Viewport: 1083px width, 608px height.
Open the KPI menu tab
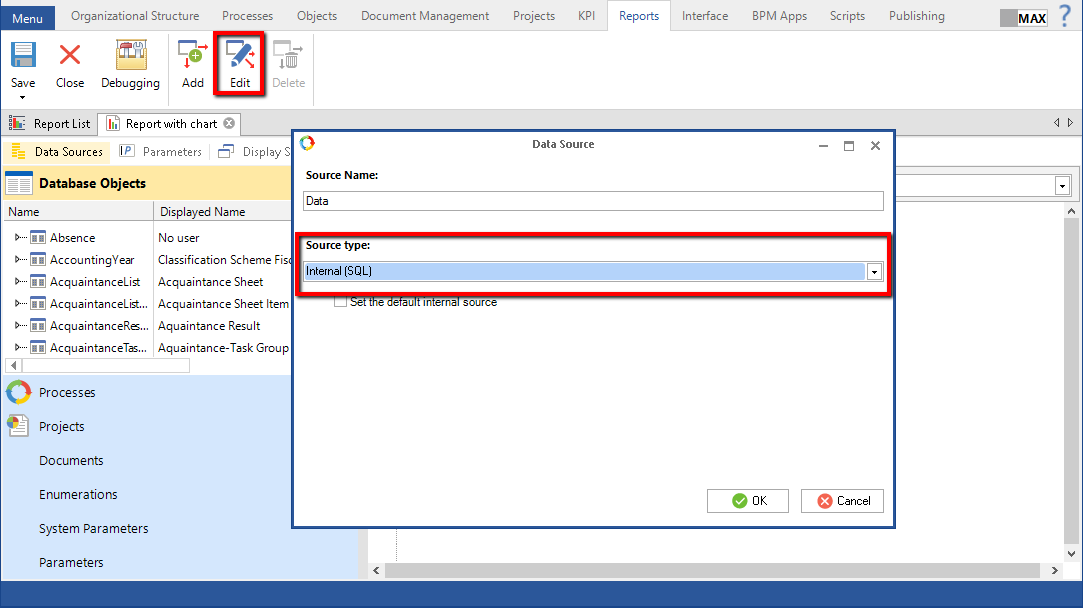(586, 16)
